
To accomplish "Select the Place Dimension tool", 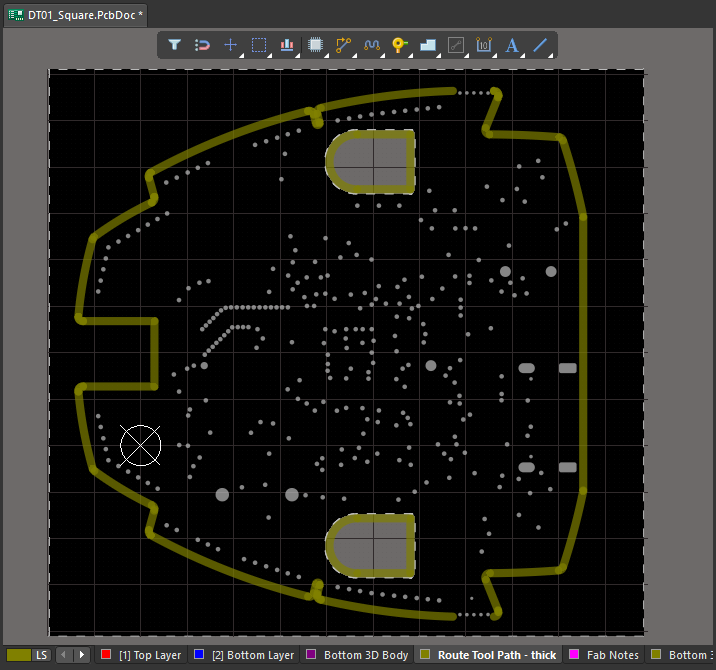I will [484, 45].
